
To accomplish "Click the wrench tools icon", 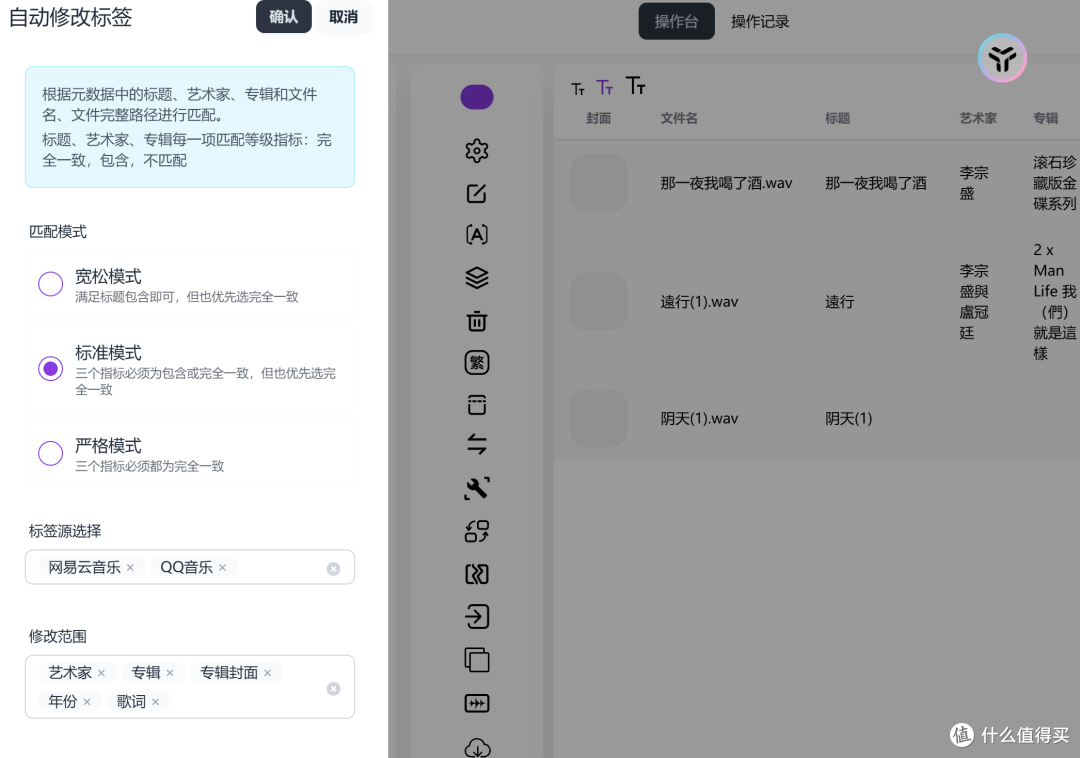I will click(x=477, y=488).
